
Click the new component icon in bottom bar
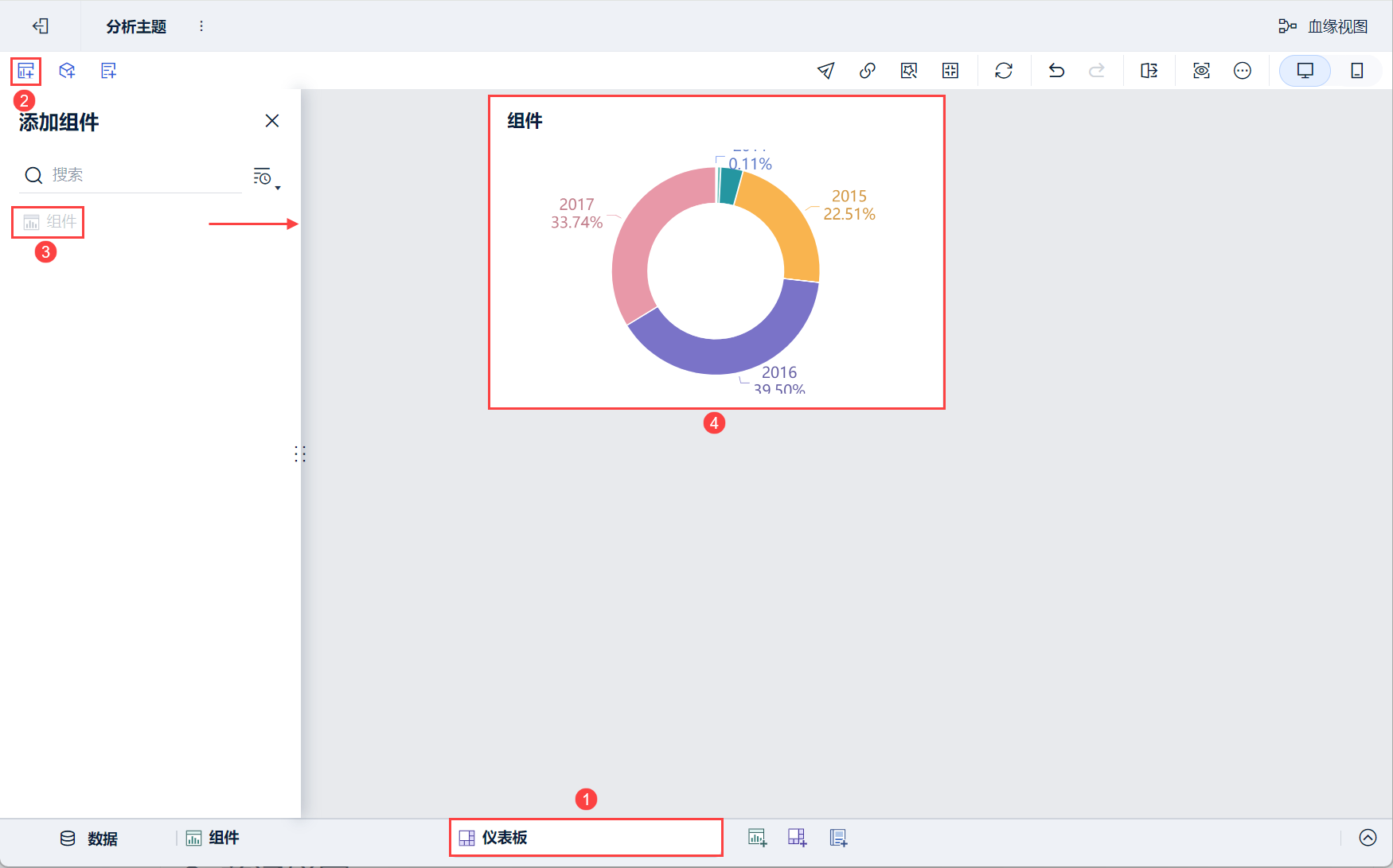757,838
